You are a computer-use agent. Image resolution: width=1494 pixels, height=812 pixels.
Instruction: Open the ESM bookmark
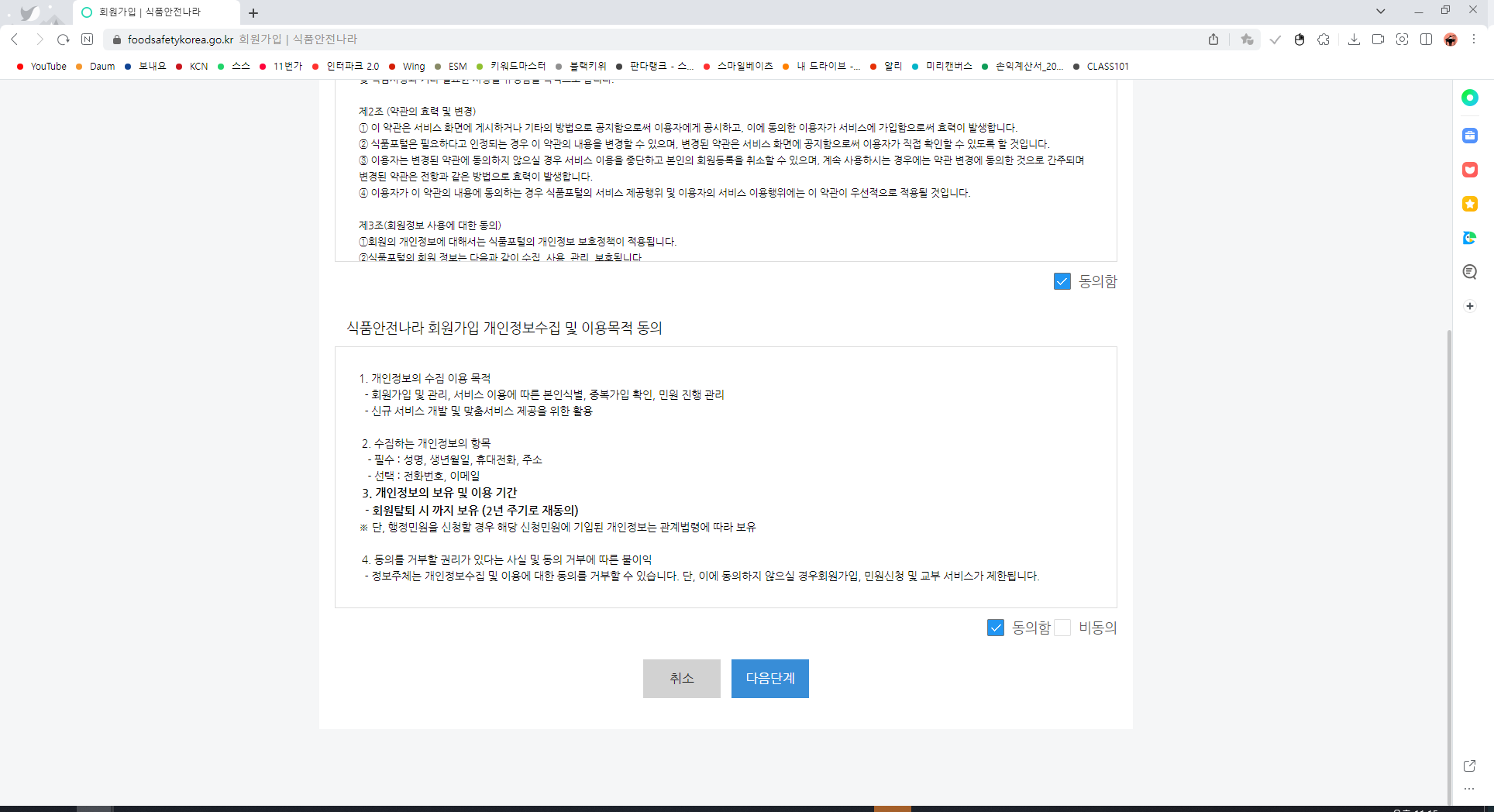[451, 67]
